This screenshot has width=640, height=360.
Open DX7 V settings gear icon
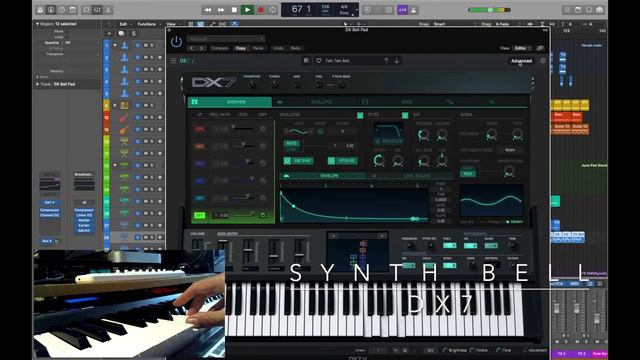pos(543,61)
